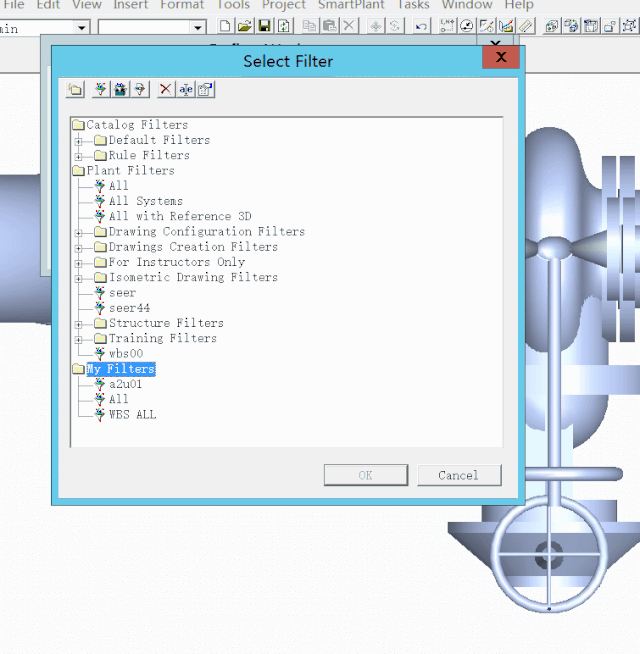Click the chart-with-pencil icon before the ruler

506,26
